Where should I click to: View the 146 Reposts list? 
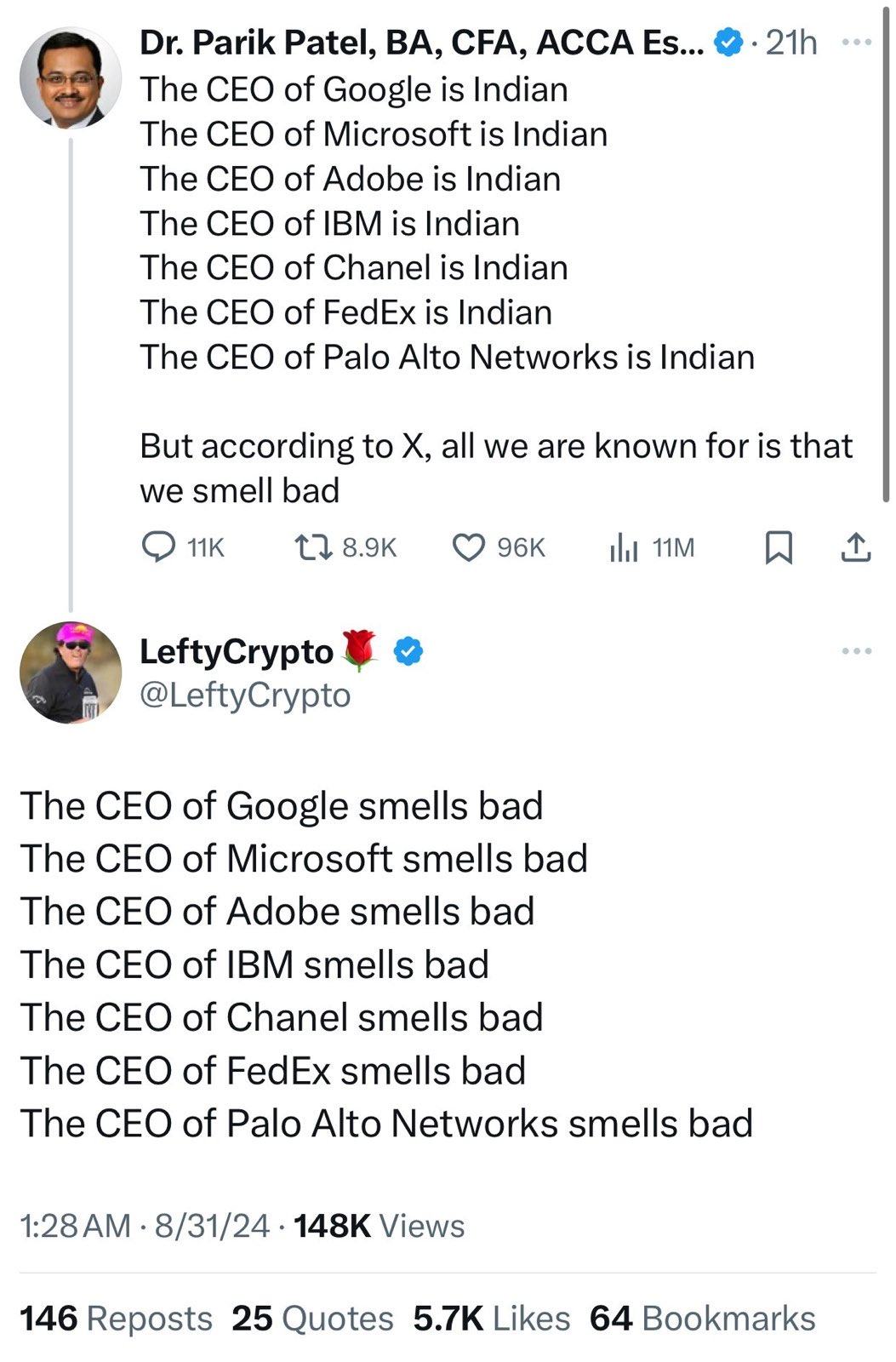tap(116, 1318)
